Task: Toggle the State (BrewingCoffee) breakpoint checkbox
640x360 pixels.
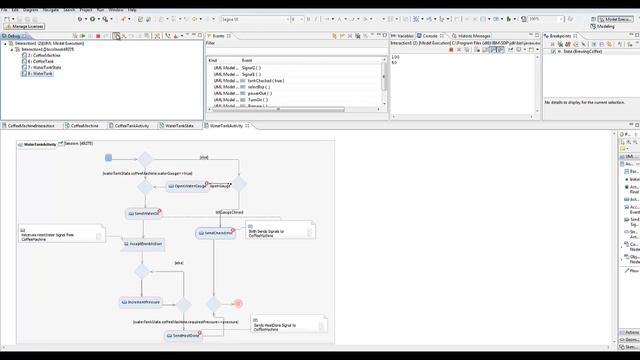Action: click(553, 52)
